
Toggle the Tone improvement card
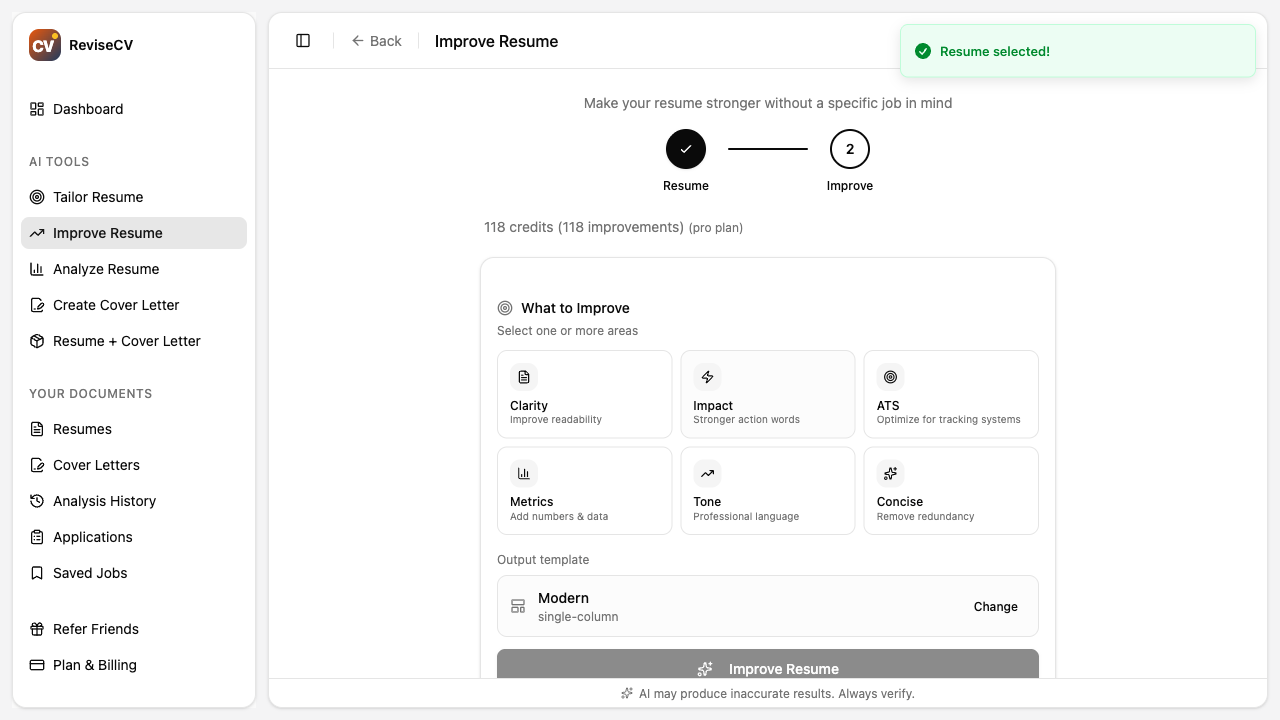pos(767,490)
